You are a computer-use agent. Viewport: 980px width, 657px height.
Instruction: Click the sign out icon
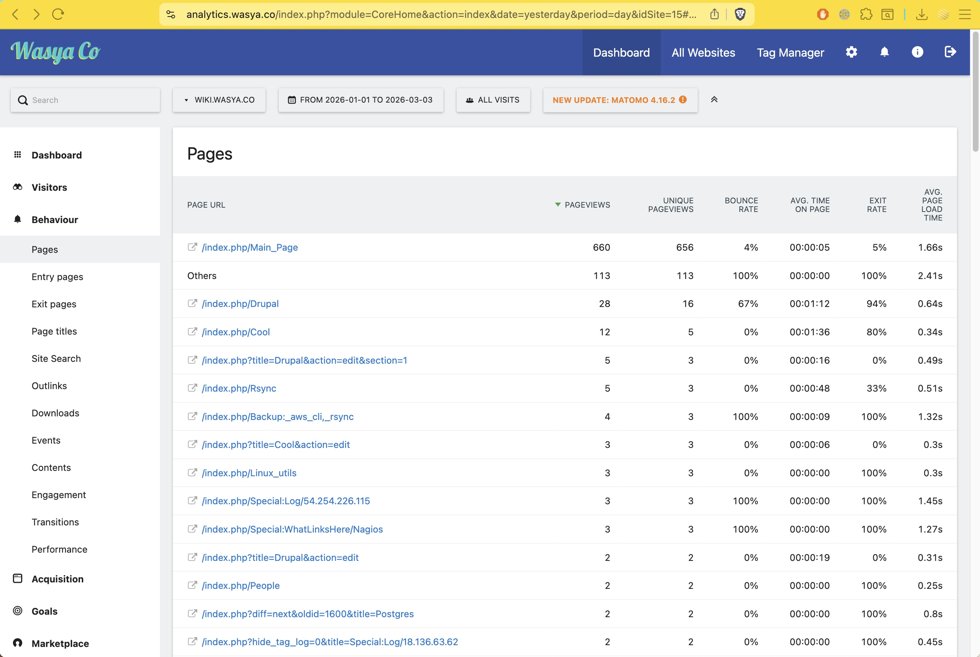point(950,52)
